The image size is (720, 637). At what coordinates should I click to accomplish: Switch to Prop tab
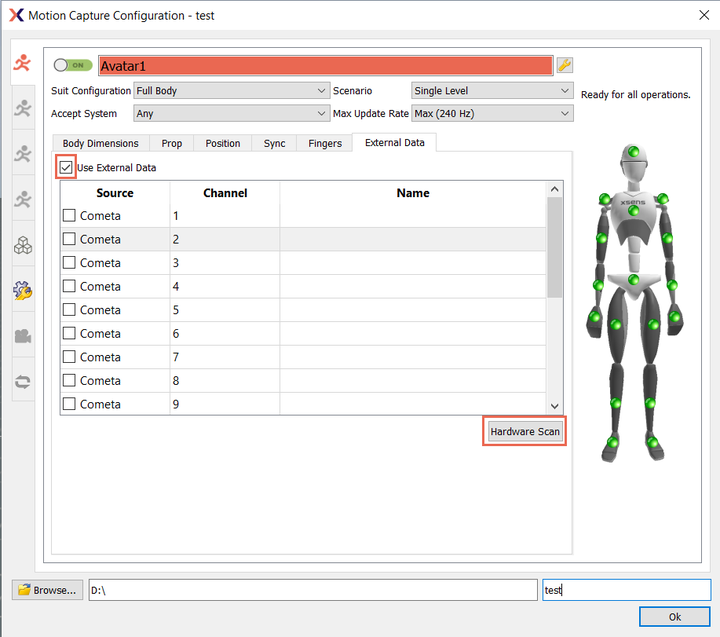point(172,143)
